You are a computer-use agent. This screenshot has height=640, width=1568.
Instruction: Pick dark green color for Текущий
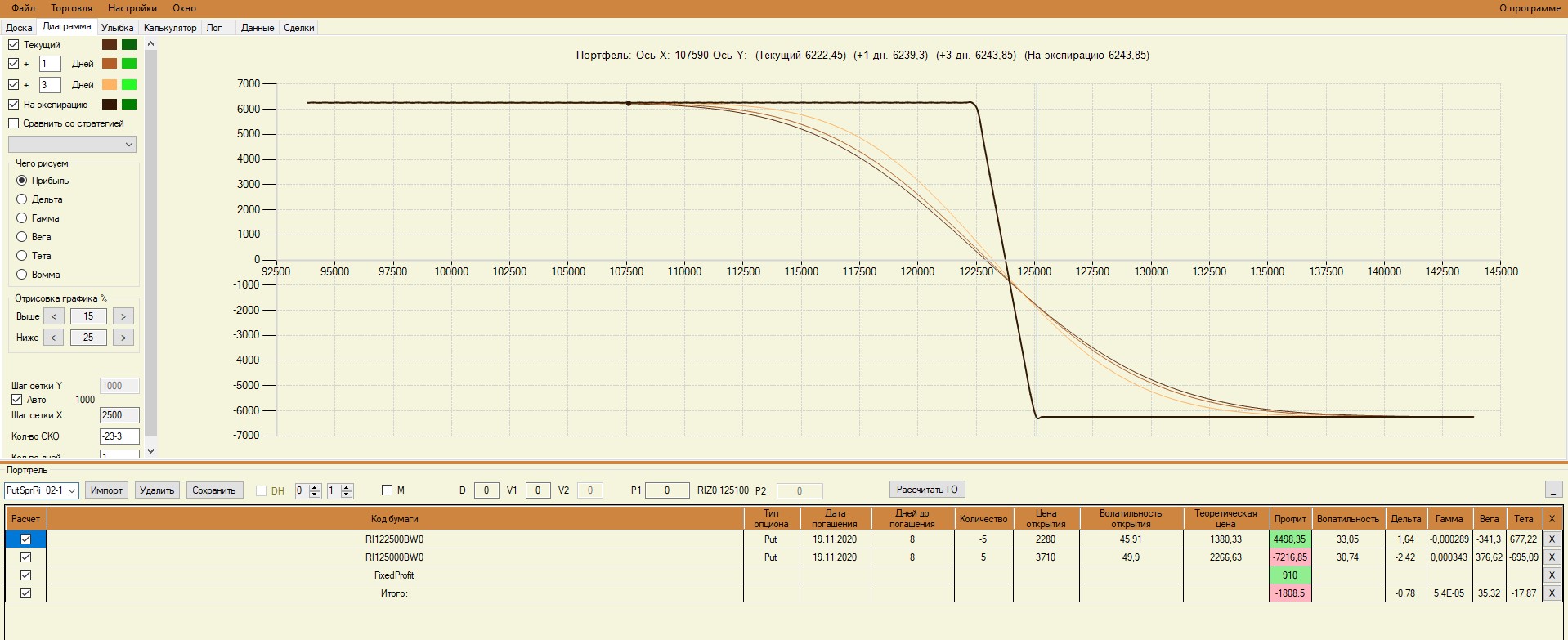point(129,45)
